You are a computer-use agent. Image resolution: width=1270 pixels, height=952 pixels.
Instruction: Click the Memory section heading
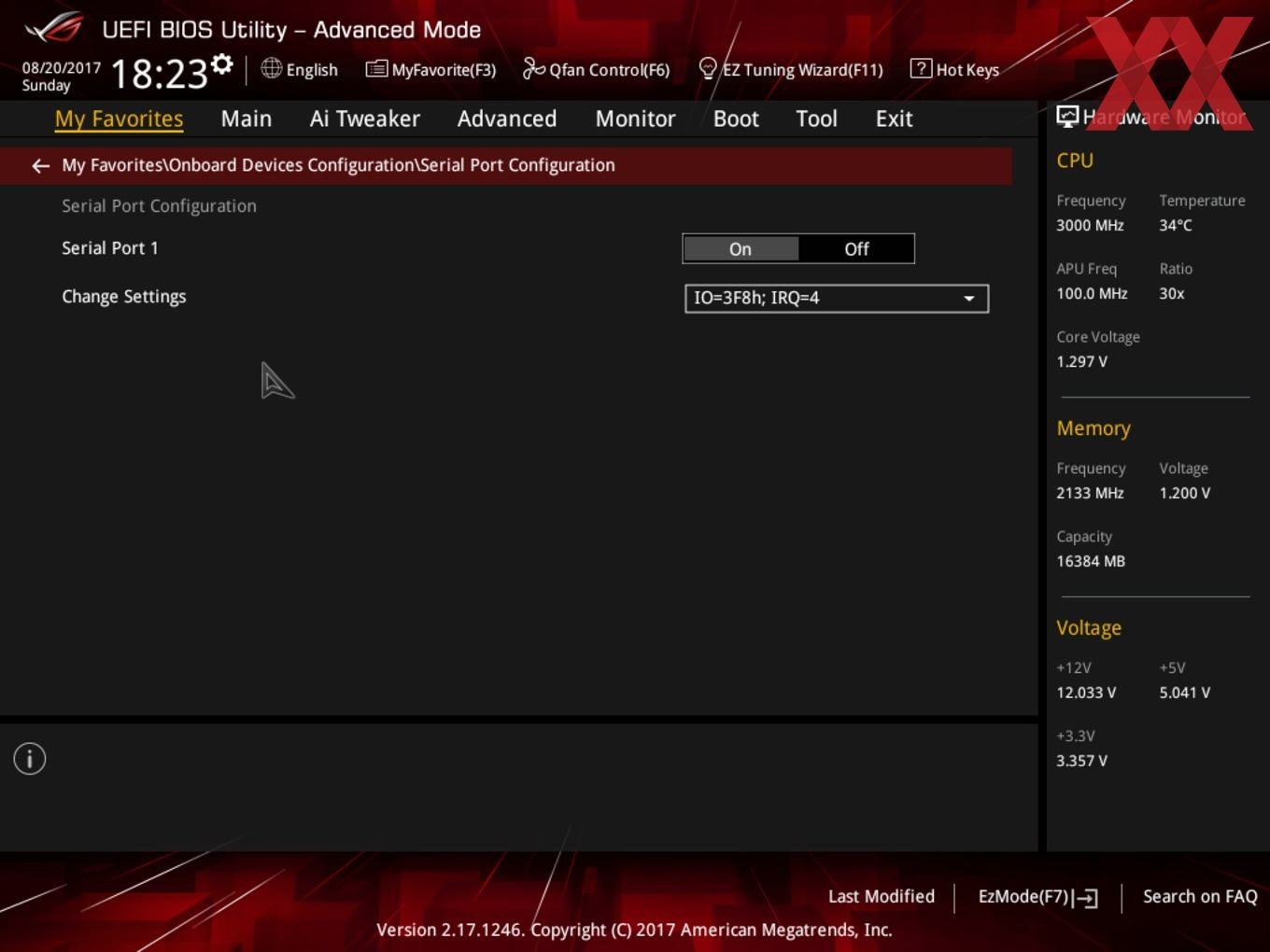(x=1094, y=428)
